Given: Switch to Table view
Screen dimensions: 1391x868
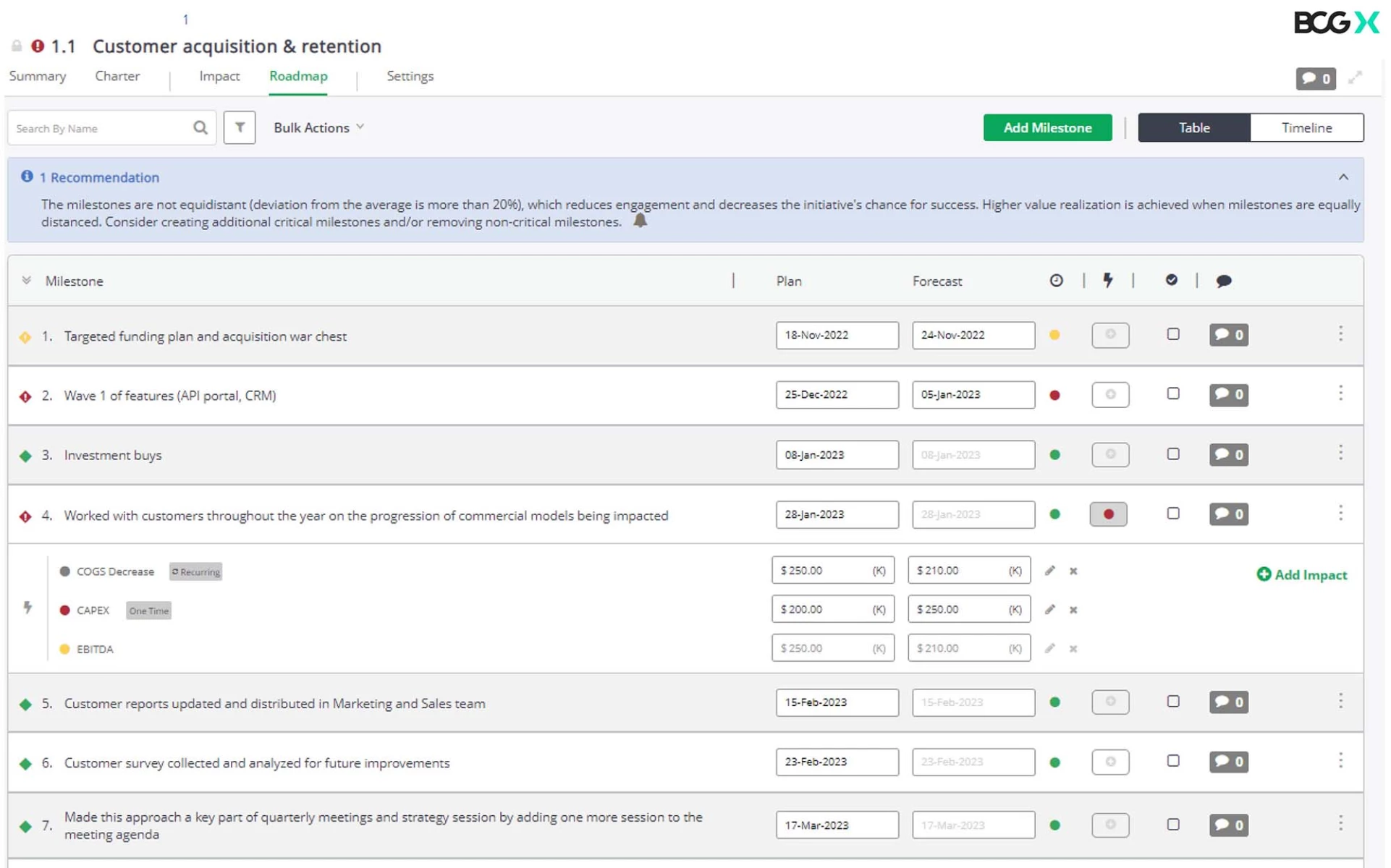Looking at the screenshot, I should tap(1193, 127).
